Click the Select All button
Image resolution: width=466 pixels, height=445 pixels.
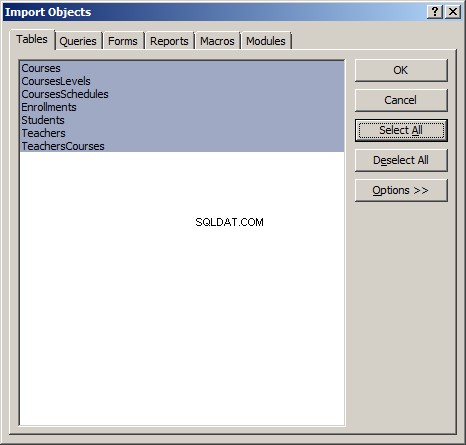click(x=401, y=130)
